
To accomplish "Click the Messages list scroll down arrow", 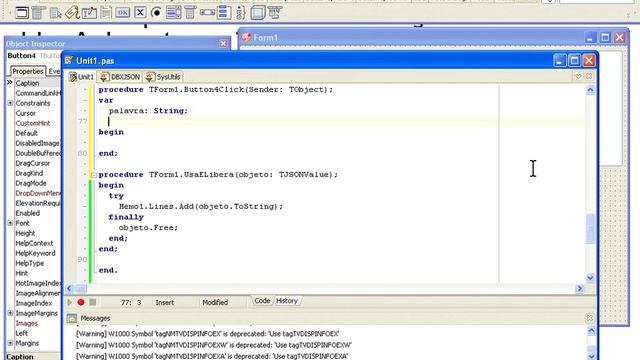I will [x=591, y=356].
